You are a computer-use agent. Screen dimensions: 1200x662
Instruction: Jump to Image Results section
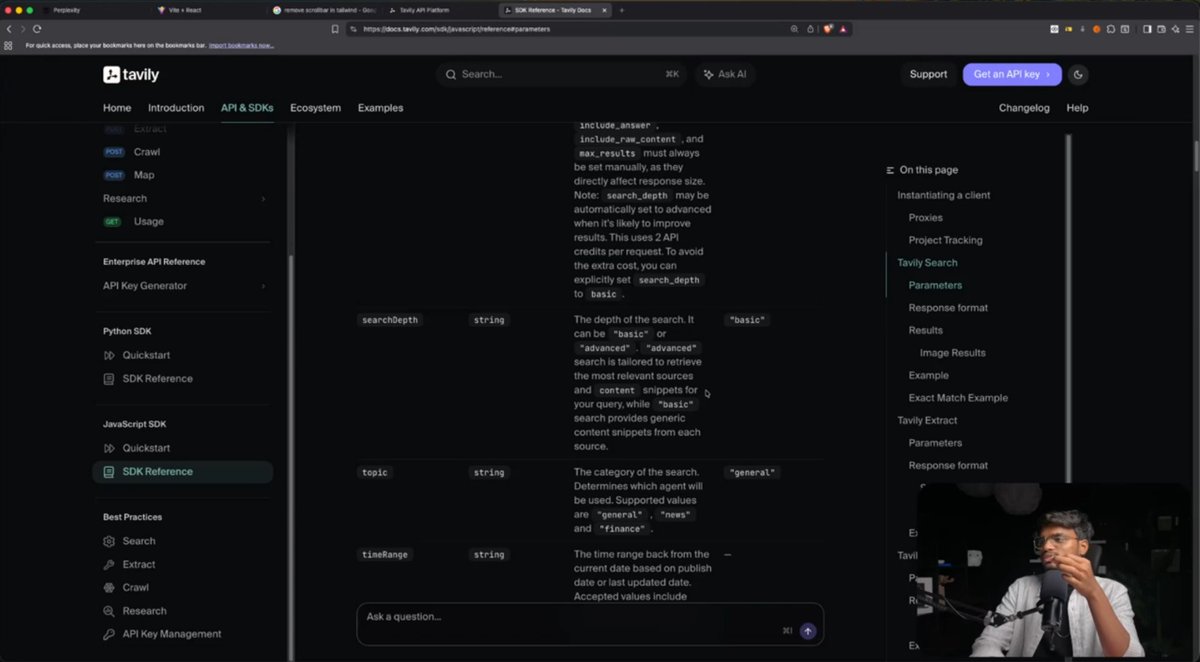pyautogui.click(x=953, y=353)
